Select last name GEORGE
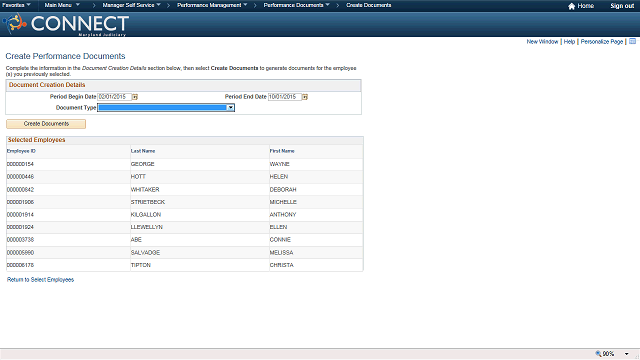This screenshot has width=640, height=360. point(142,164)
